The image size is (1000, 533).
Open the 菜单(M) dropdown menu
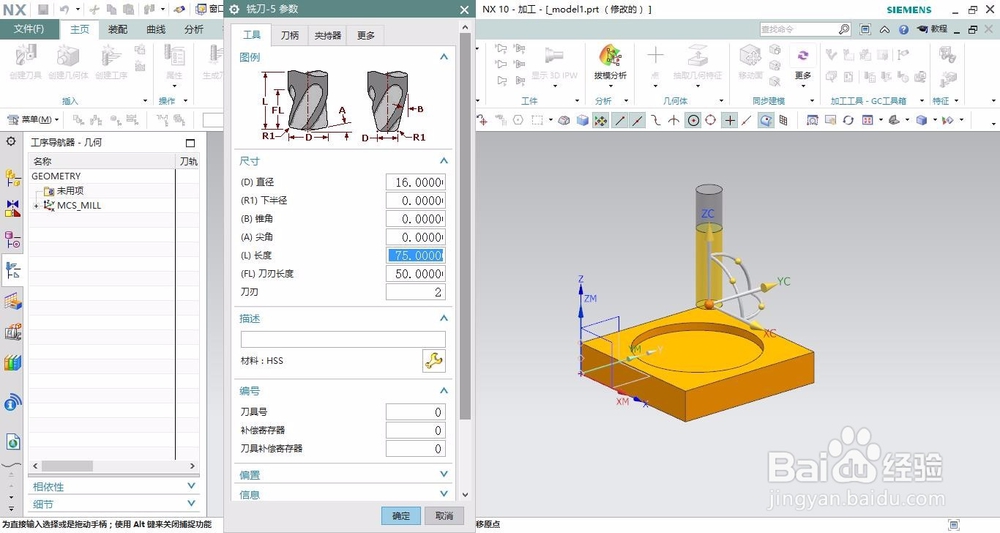[33, 120]
